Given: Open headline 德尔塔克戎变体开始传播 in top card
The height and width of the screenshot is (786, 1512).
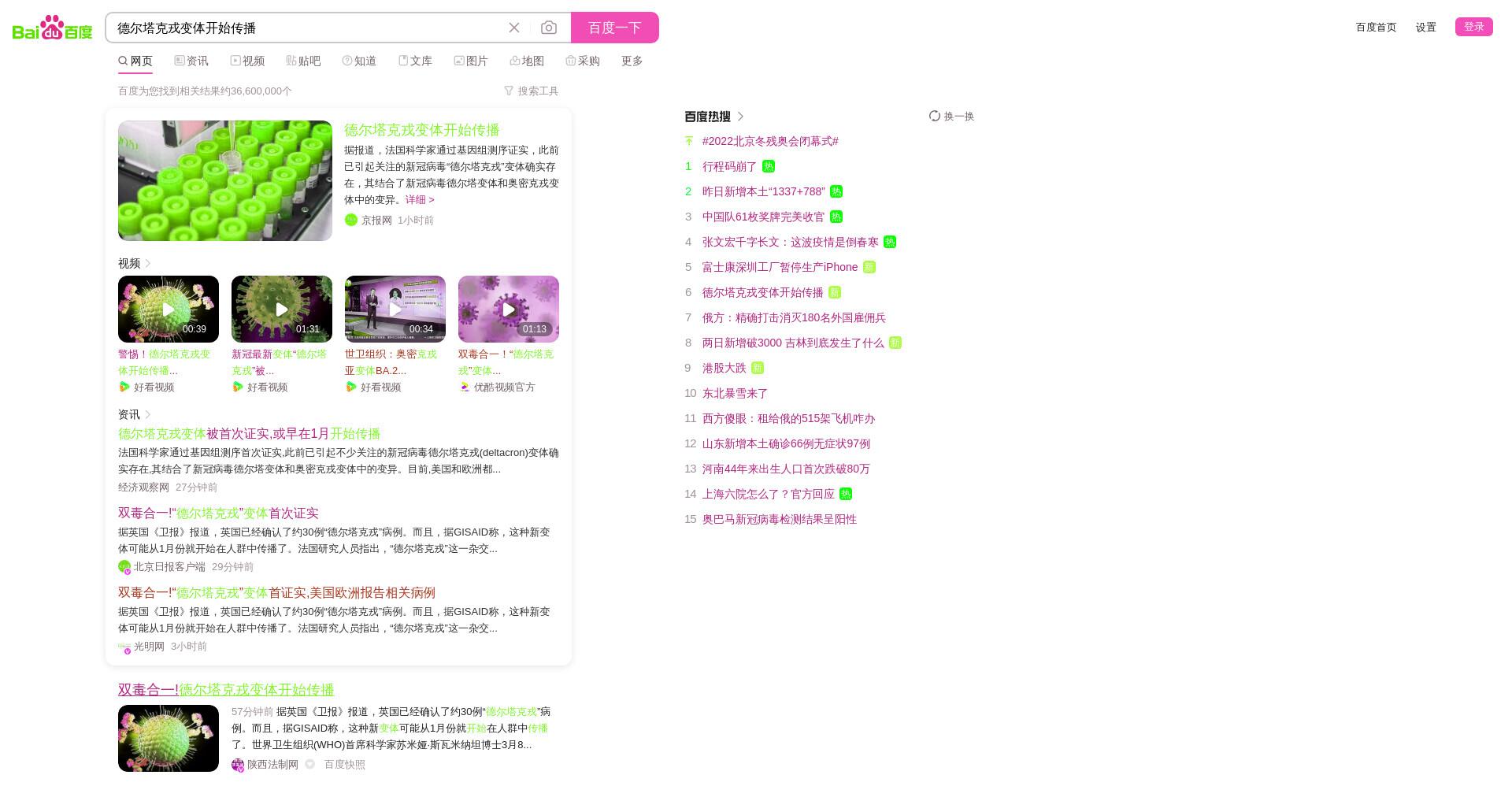Looking at the screenshot, I should point(422,130).
